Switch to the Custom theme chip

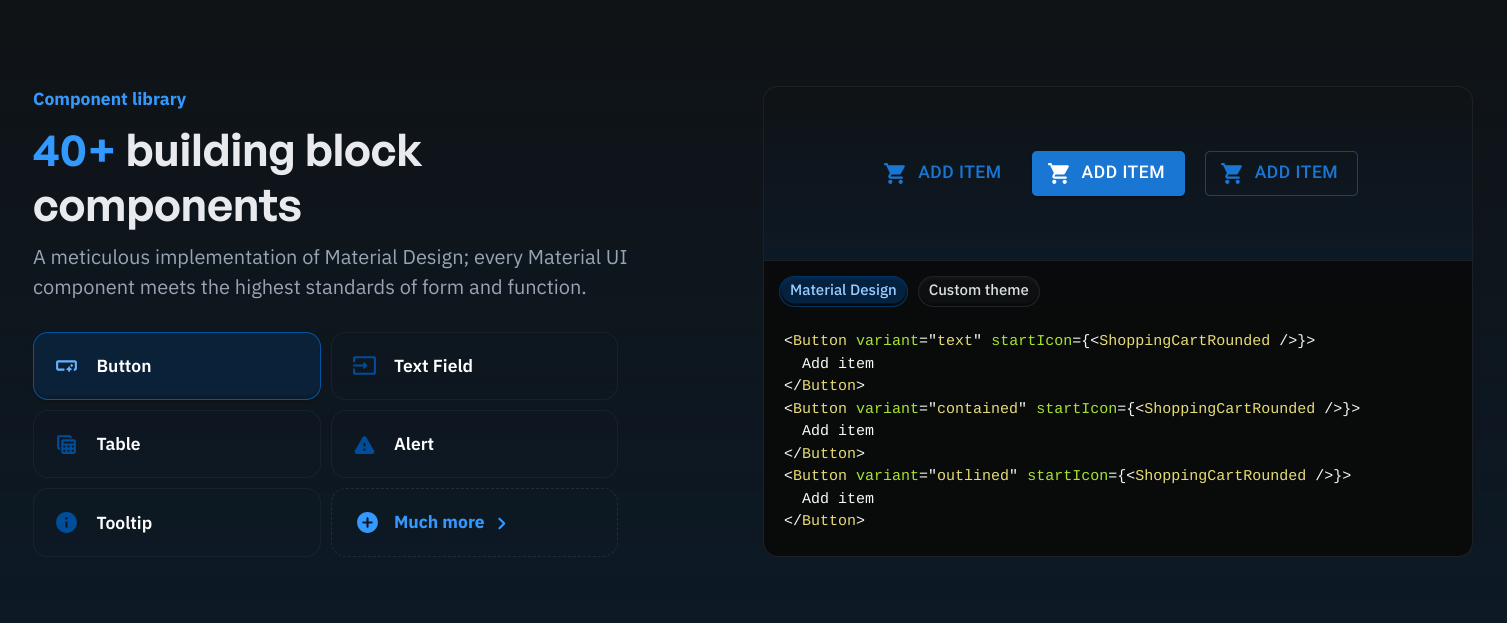978,291
